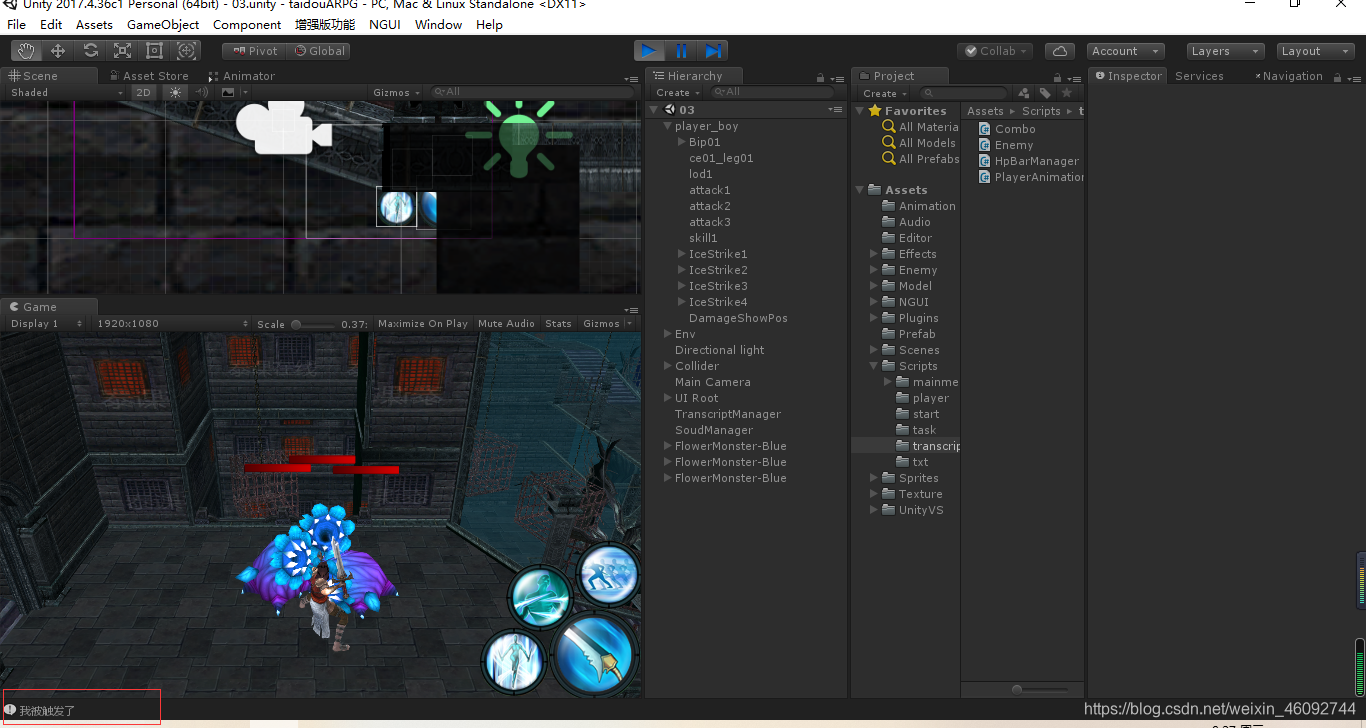1366x728 pixels.
Task: Click the PlayerAnimation script icon
Action: click(985, 177)
